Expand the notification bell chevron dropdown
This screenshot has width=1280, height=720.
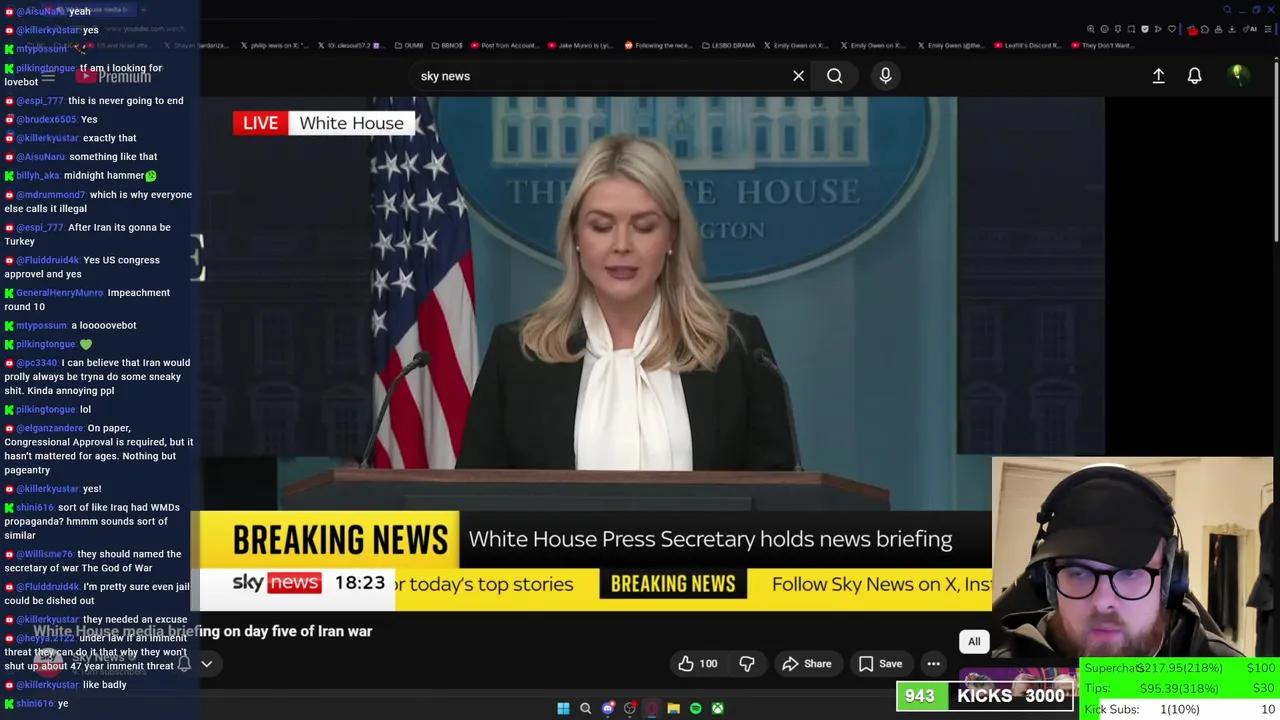(207, 663)
